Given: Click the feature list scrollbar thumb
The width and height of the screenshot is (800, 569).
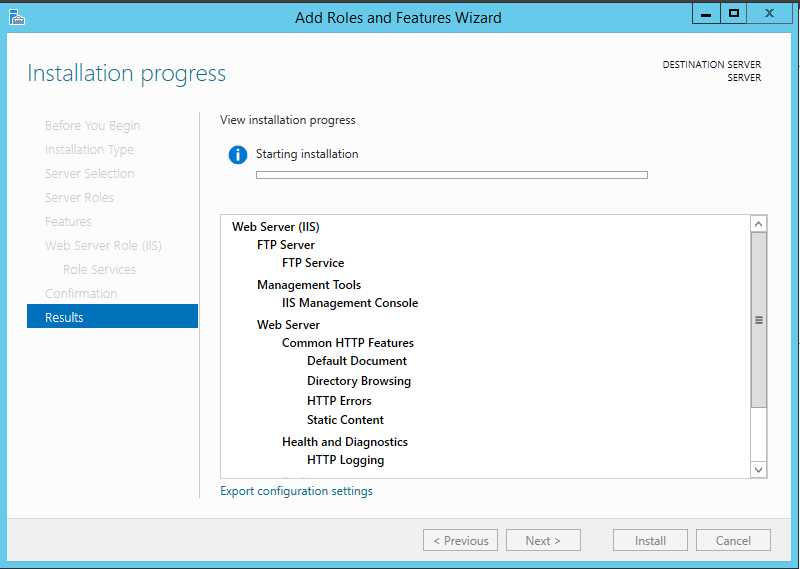Looking at the screenshot, I should tap(759, 320).
